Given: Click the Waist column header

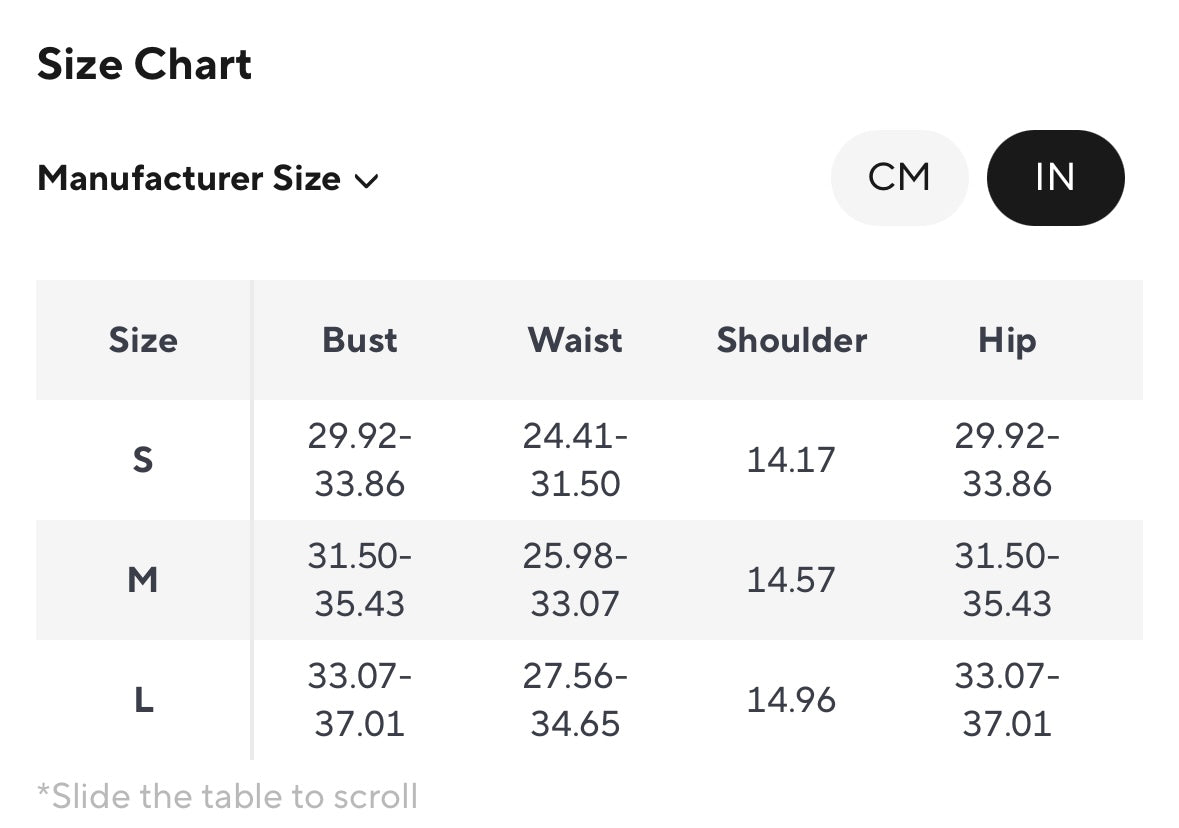Looking at the screenshot, I should (x=575, y=340).
